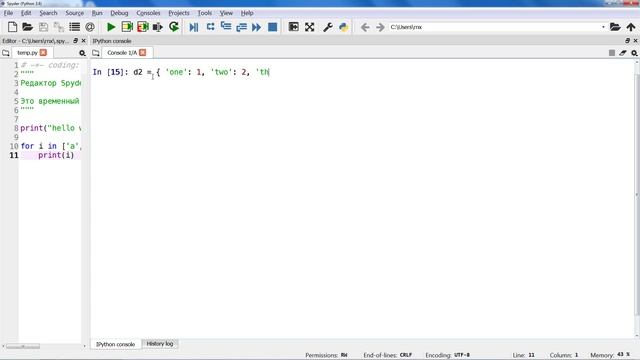The width and height of the screenshot is (640, 360).
Task: Click the In [15] console input line
Action: pos(181,72)
